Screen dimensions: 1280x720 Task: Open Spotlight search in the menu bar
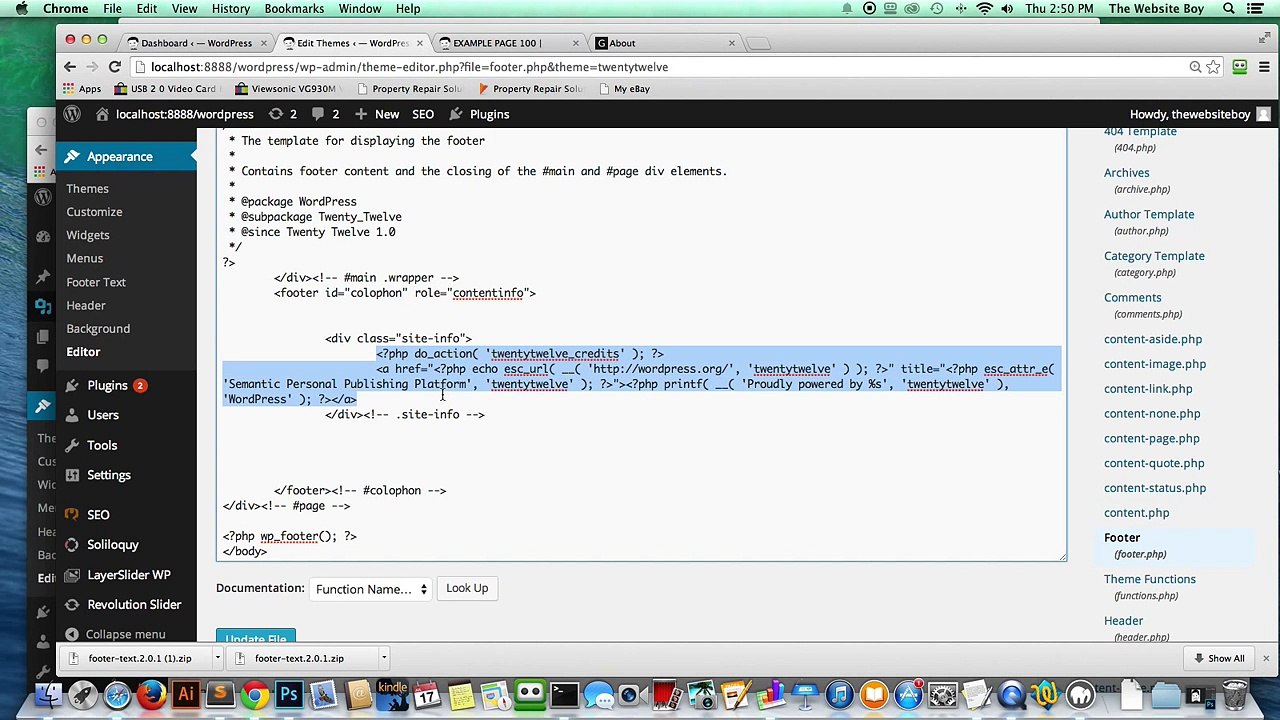click(1229, 9)
